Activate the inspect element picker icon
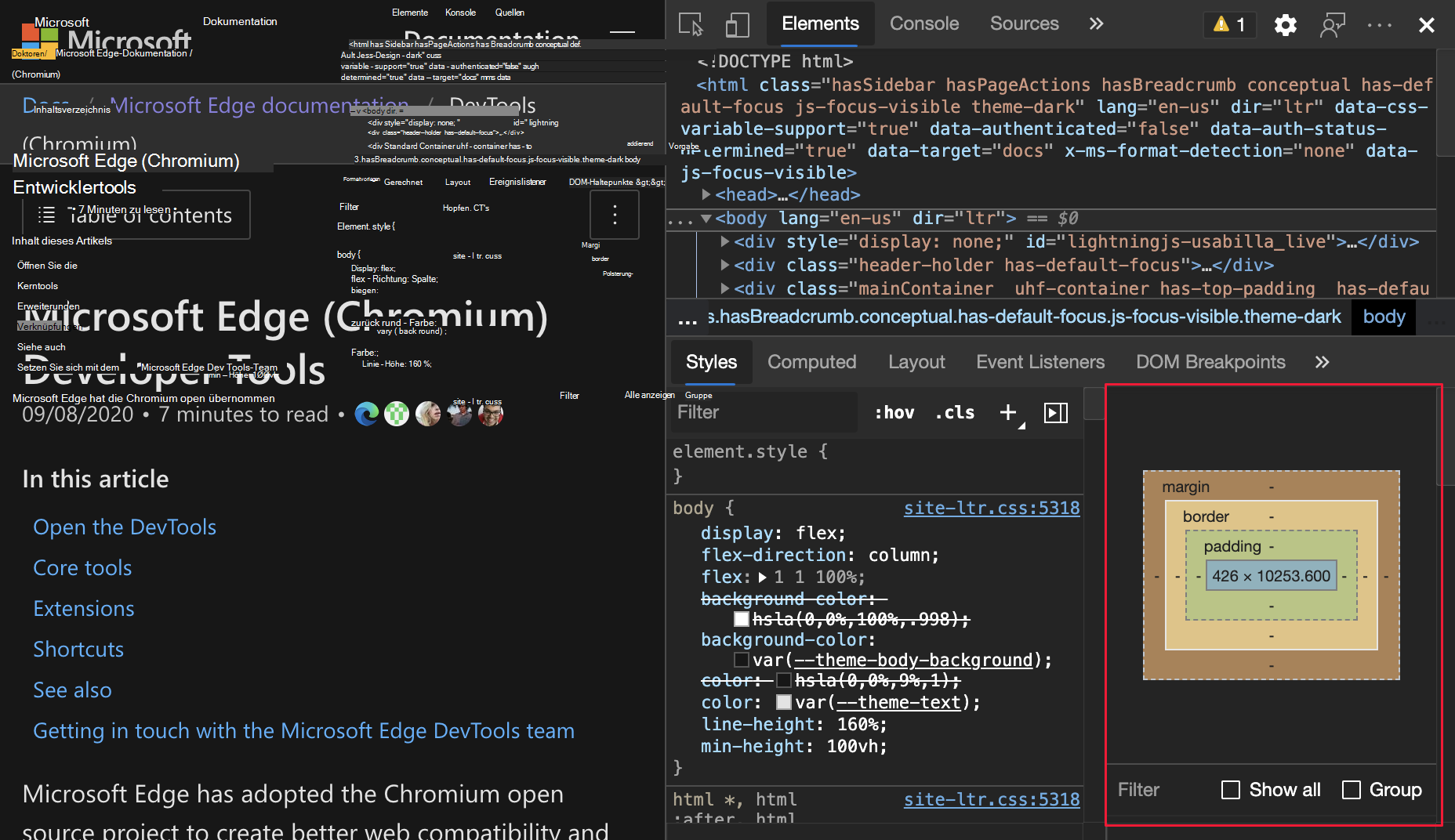This screenshot has width=1455, height=840. (691, 24)
